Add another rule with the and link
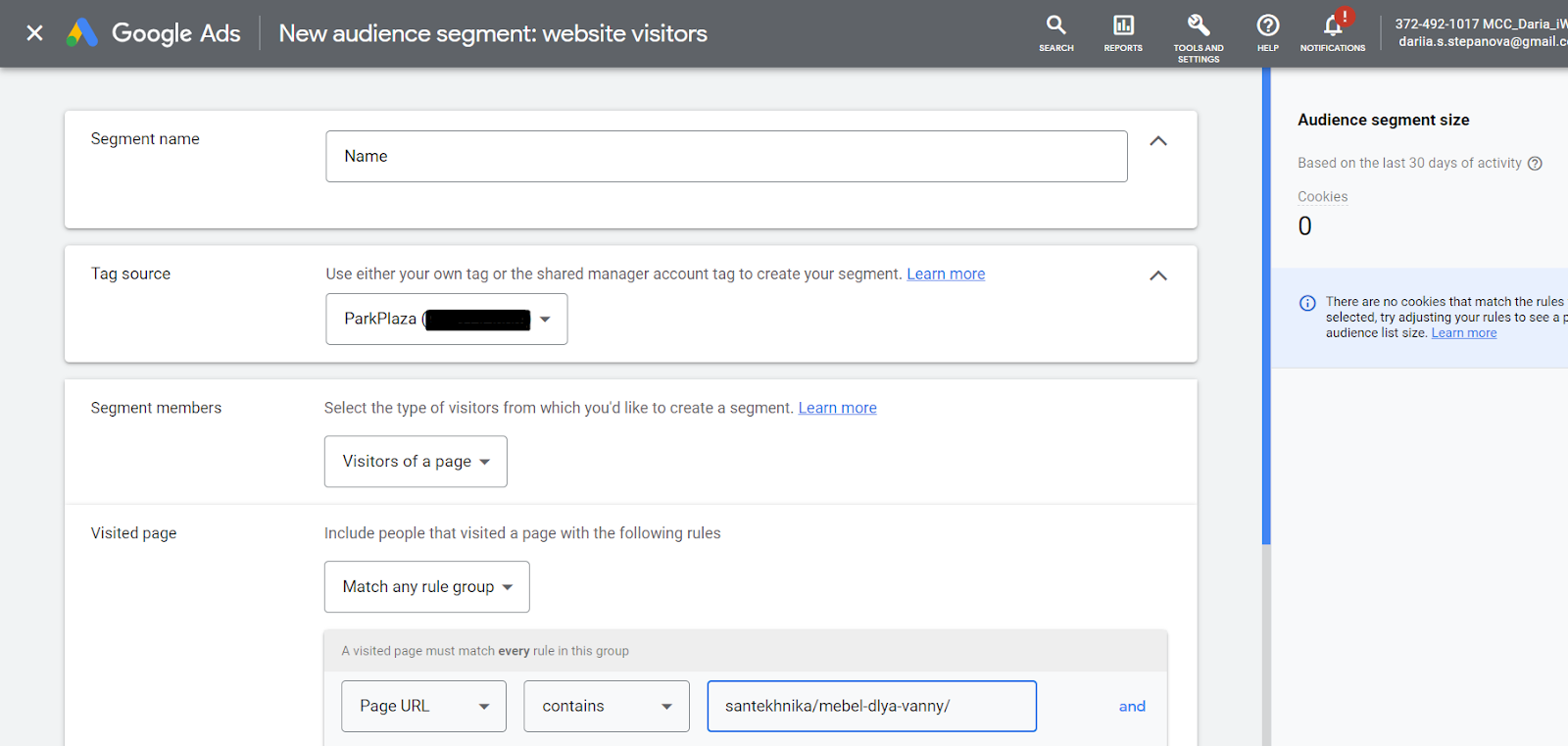This screenshot has height=746, width=1568. pyautogui.click(x=1132, y=707)
